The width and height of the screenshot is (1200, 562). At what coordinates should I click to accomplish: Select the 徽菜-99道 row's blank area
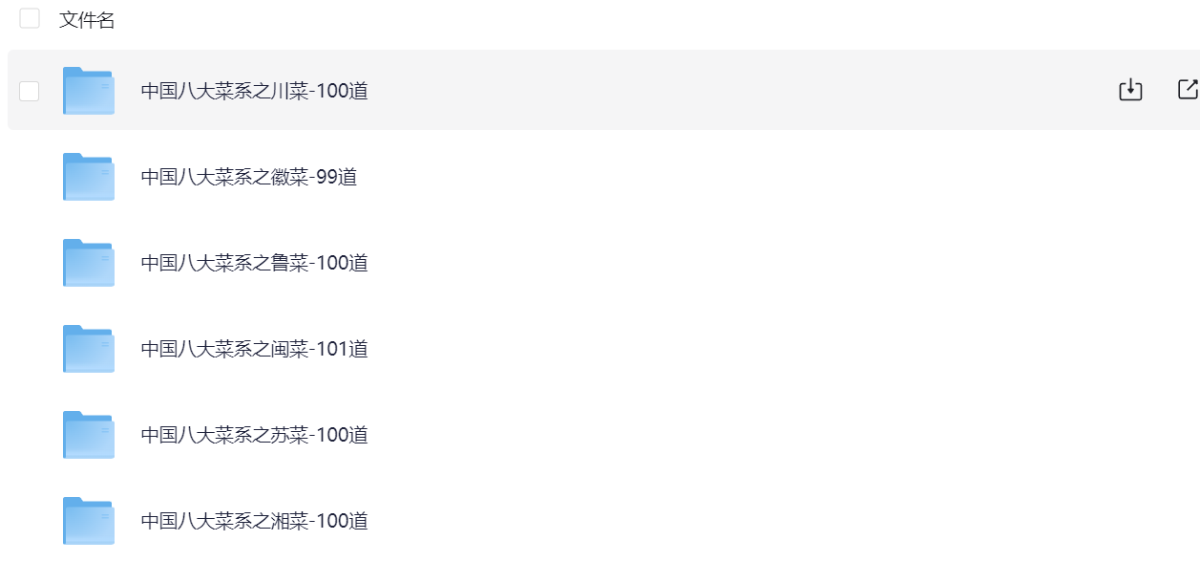(740, 177)
